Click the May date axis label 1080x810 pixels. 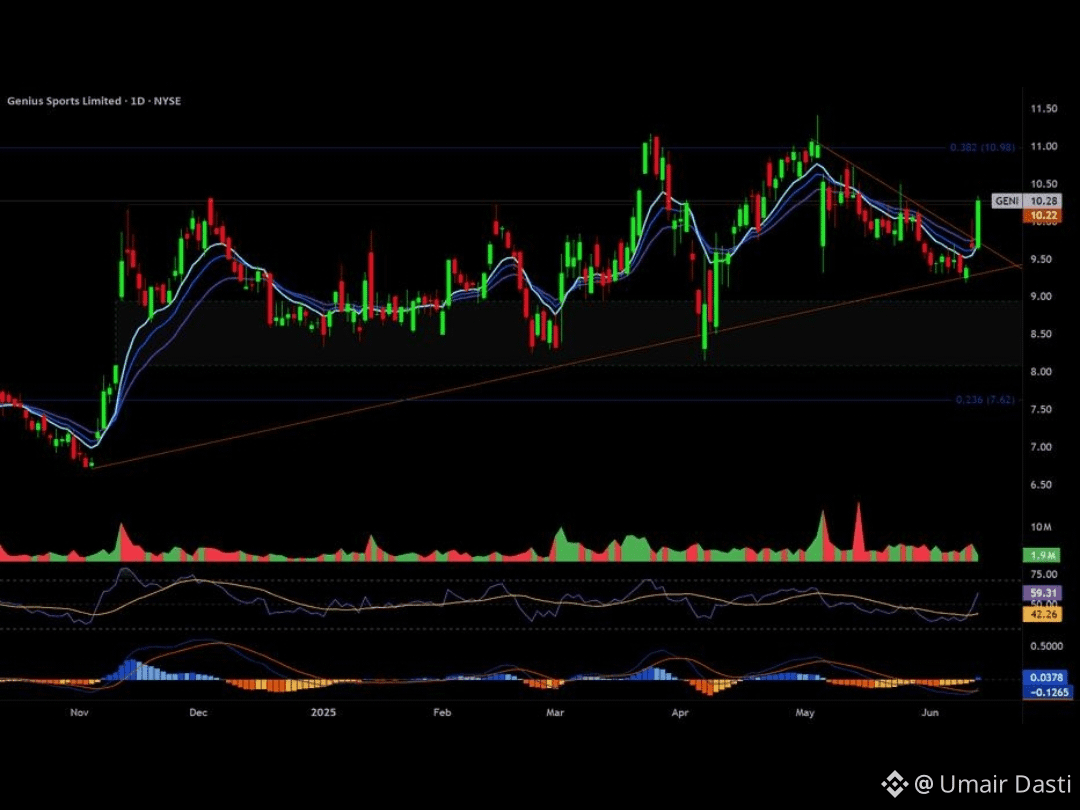(x=805, y=712)
